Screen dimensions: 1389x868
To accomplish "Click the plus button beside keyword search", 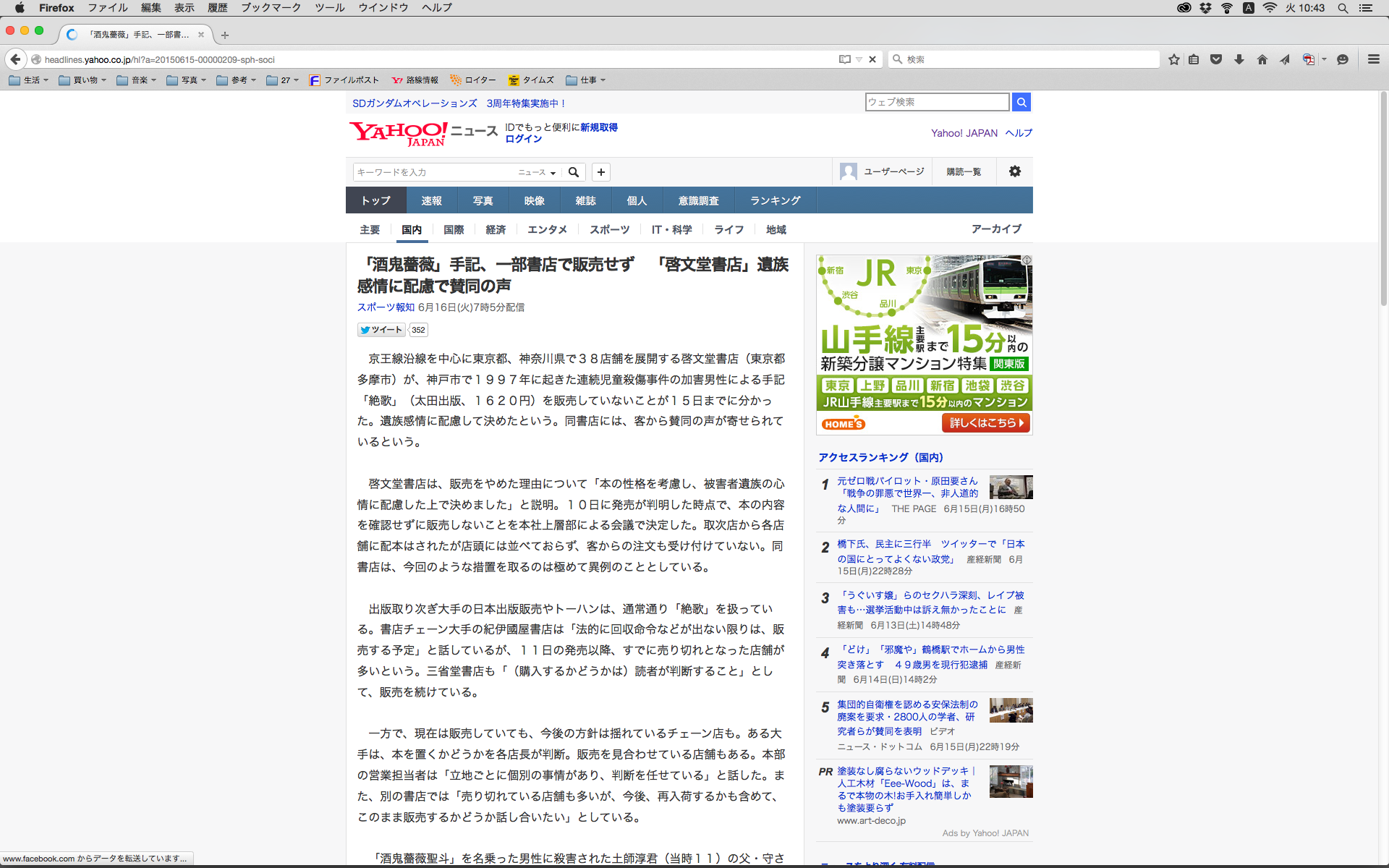I will [600, 172].
